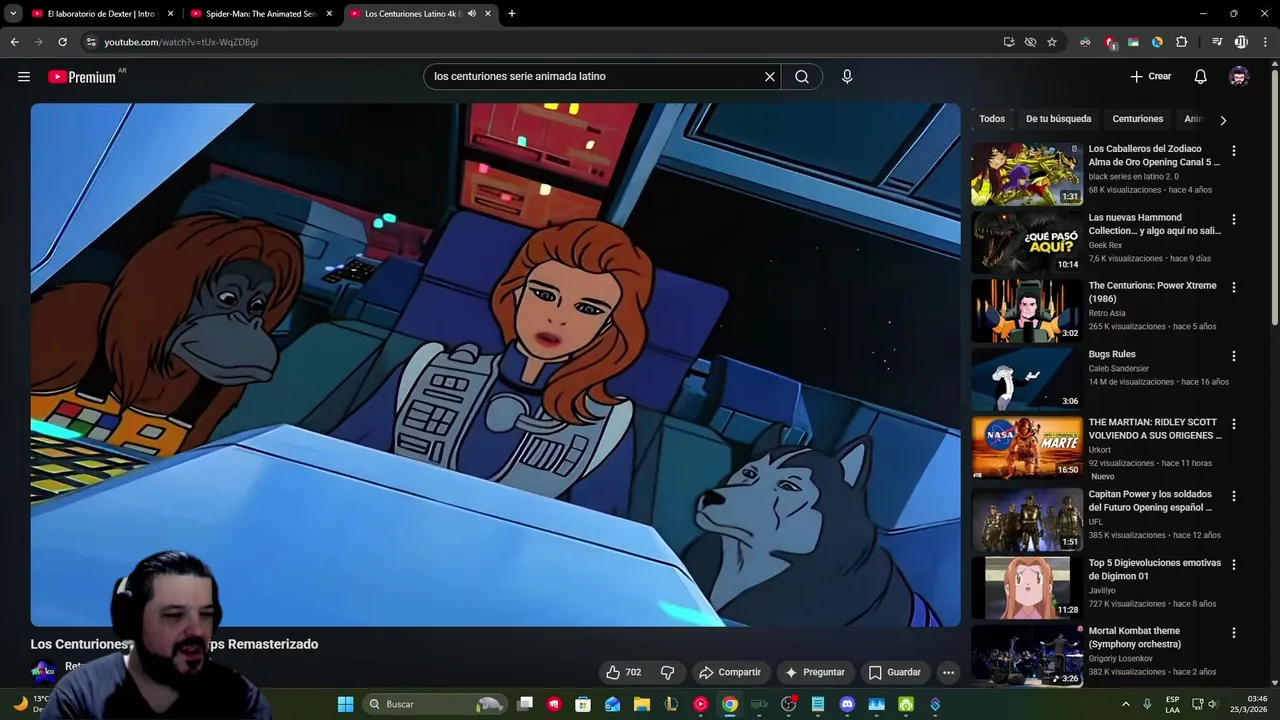Open the media controls music note icon
Screen dimensions: 1280x720
pos(1217,42)
